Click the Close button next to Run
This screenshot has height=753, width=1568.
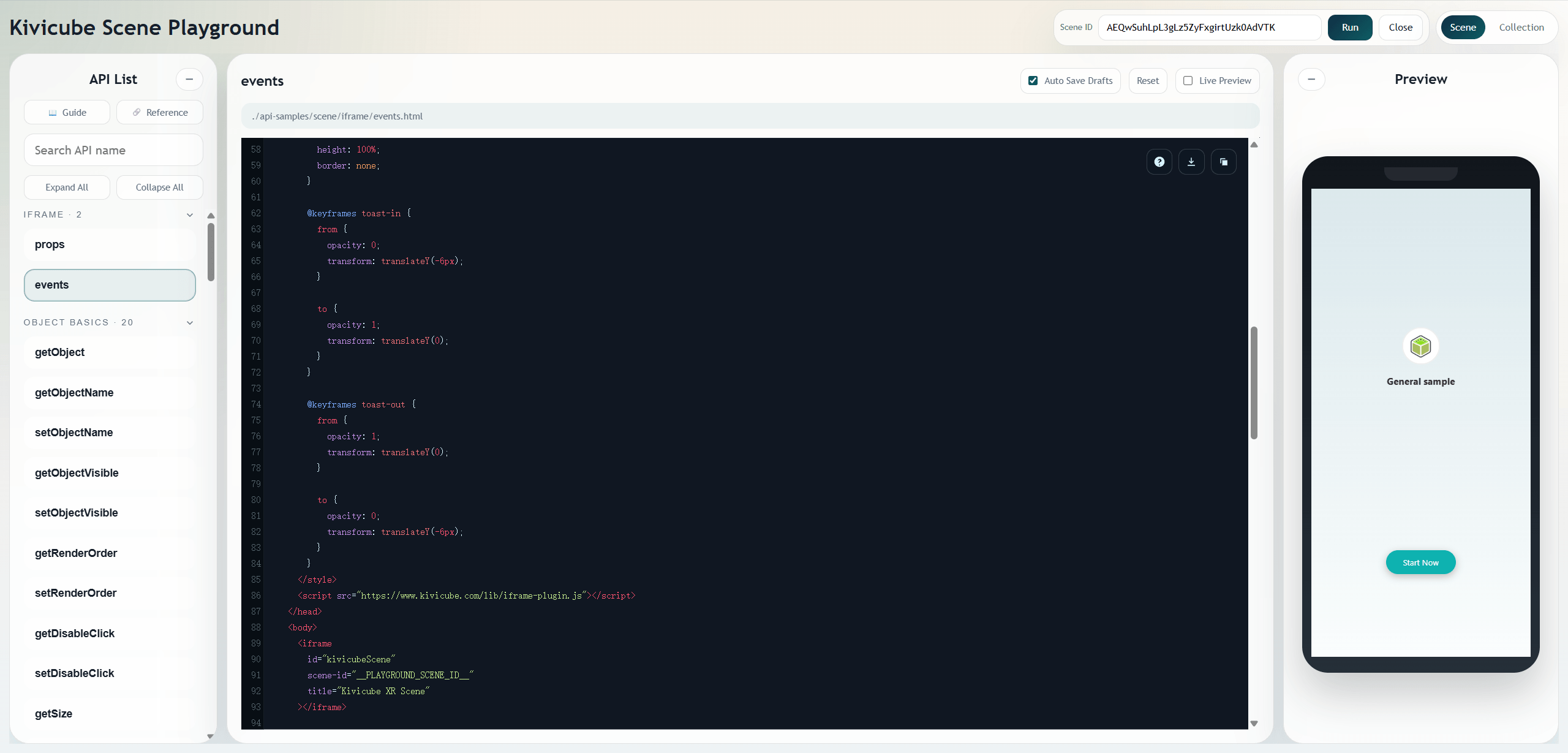1400,28
